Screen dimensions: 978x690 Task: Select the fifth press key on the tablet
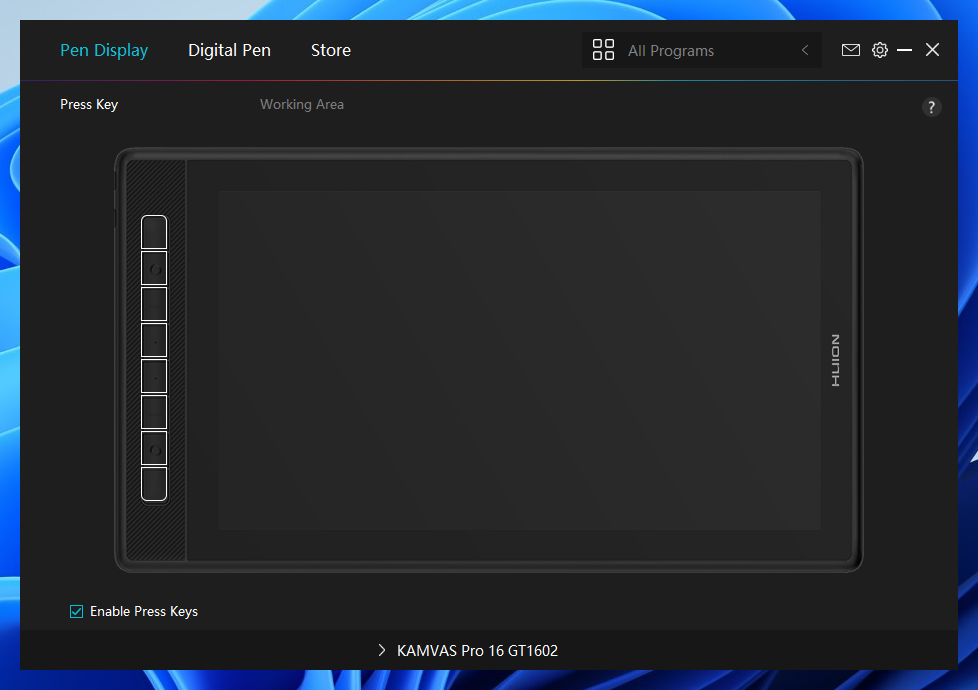[154, 376]
